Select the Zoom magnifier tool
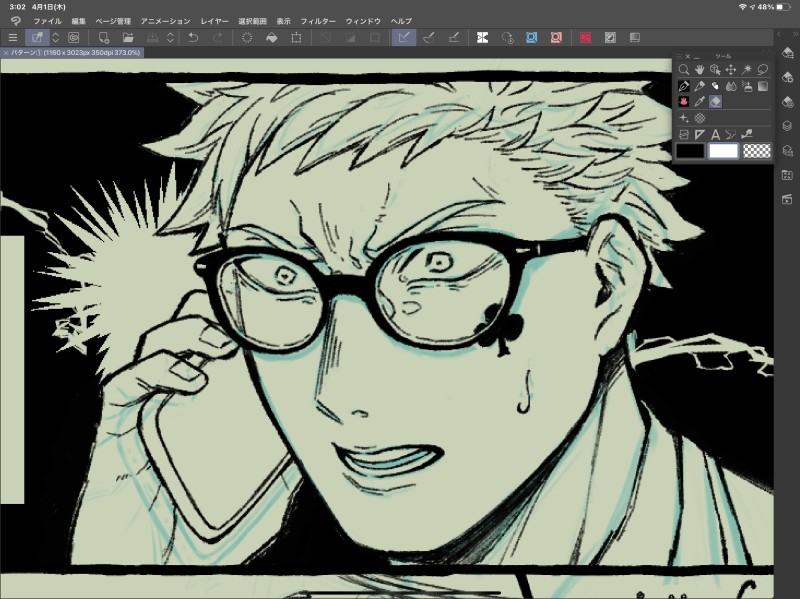 pos(684,70)
